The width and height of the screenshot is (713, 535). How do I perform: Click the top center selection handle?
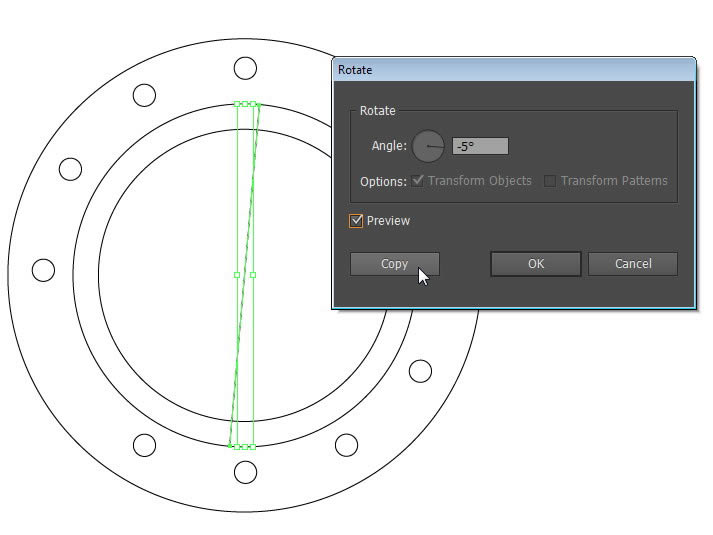point(245,104)
